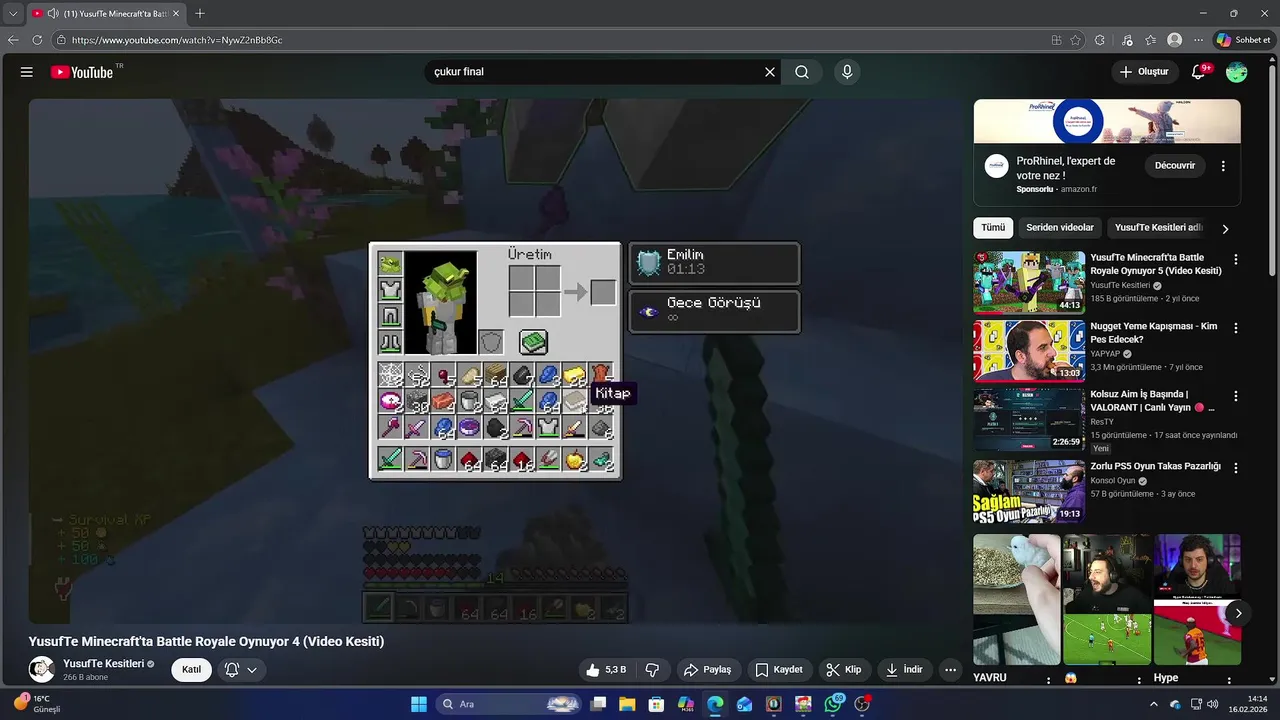The width and height of the screenshot is (1280, 720).
Task: Add this page to favorites star
Action: (1076, 40)
